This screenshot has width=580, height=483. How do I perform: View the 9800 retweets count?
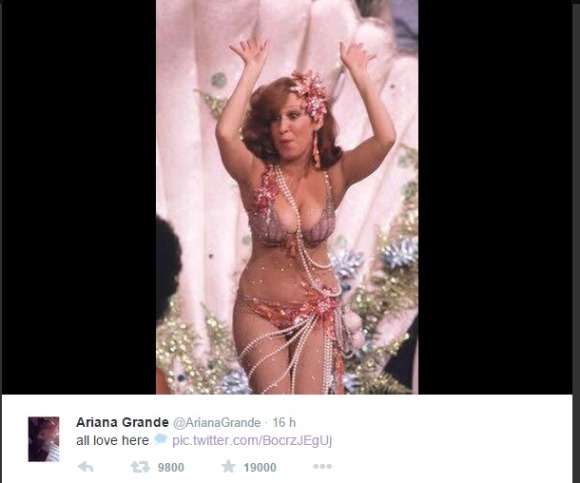click(x=171, y=467)
